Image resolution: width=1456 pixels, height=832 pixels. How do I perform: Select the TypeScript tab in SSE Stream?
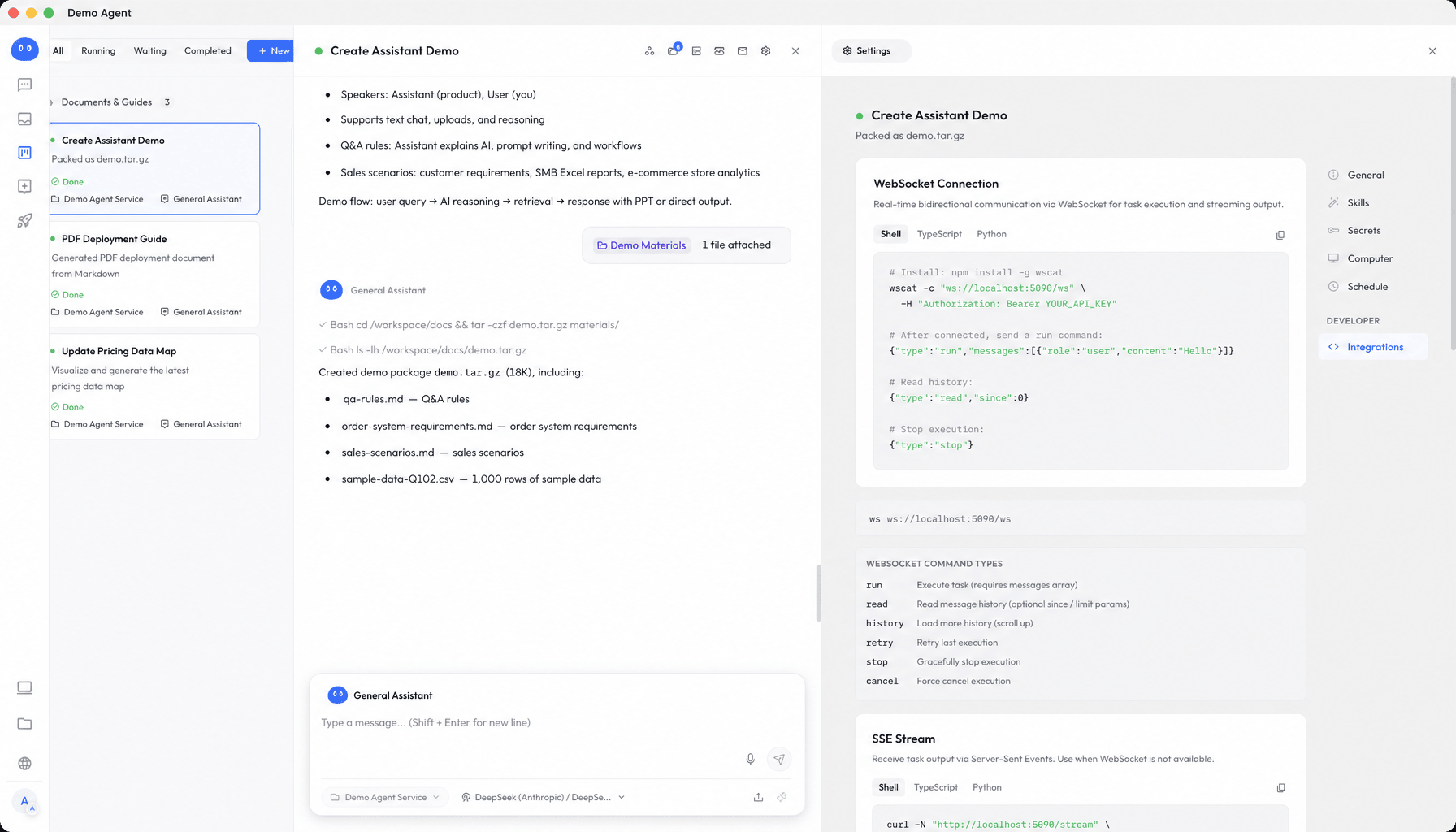point(936,787)
